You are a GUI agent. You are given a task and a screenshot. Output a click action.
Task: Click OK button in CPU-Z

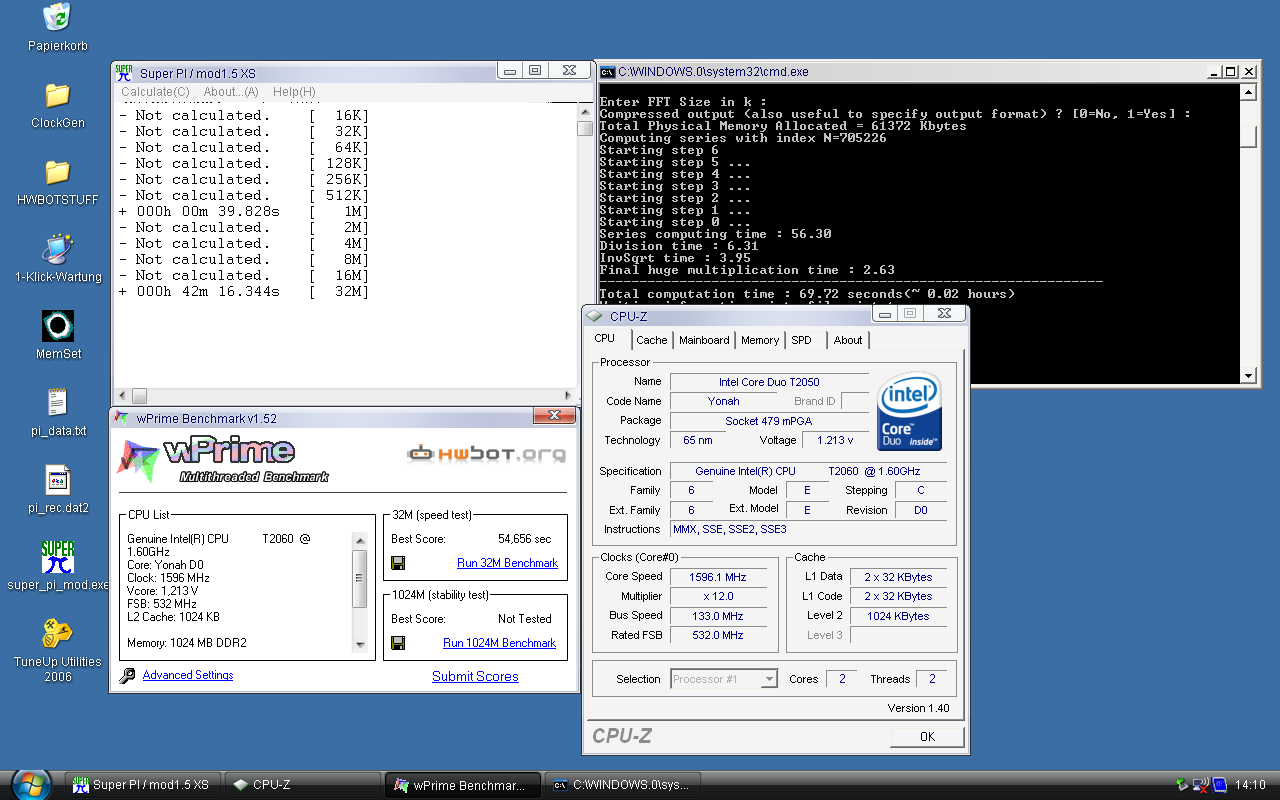pos(927,736)
